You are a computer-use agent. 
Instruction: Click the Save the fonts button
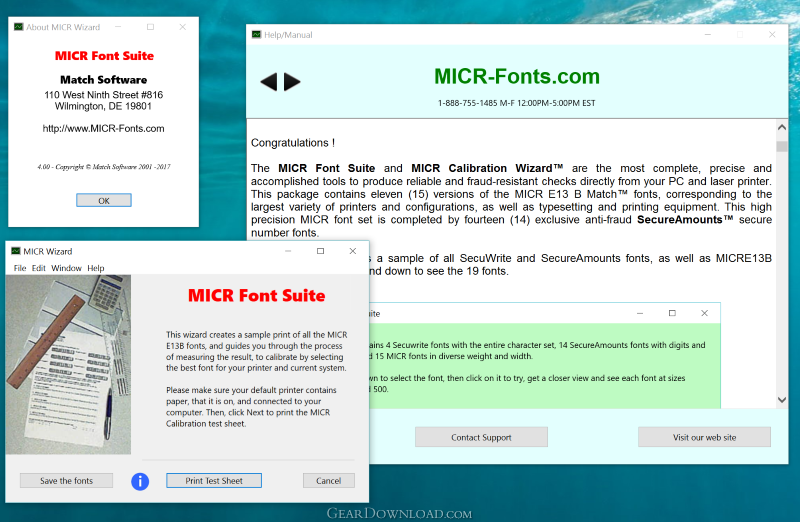66,481
